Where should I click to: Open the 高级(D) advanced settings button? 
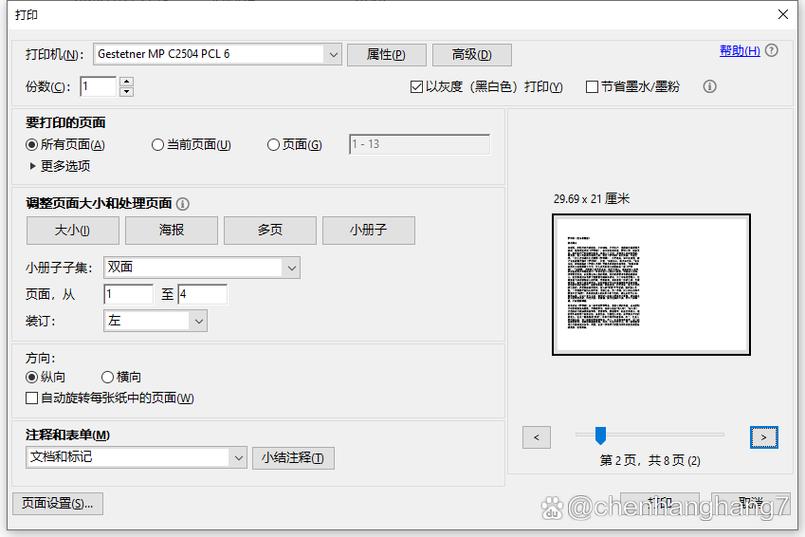472,54
